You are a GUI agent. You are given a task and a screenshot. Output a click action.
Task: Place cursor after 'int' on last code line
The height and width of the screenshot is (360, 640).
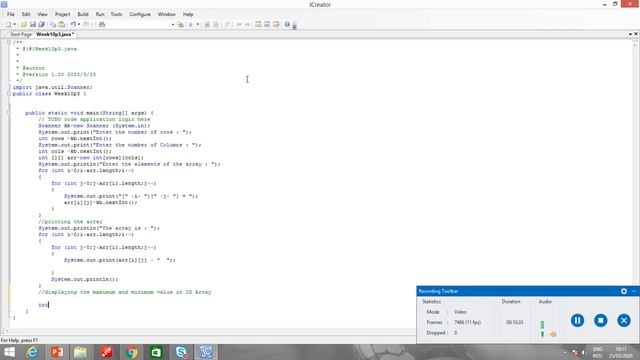point(49,305)
